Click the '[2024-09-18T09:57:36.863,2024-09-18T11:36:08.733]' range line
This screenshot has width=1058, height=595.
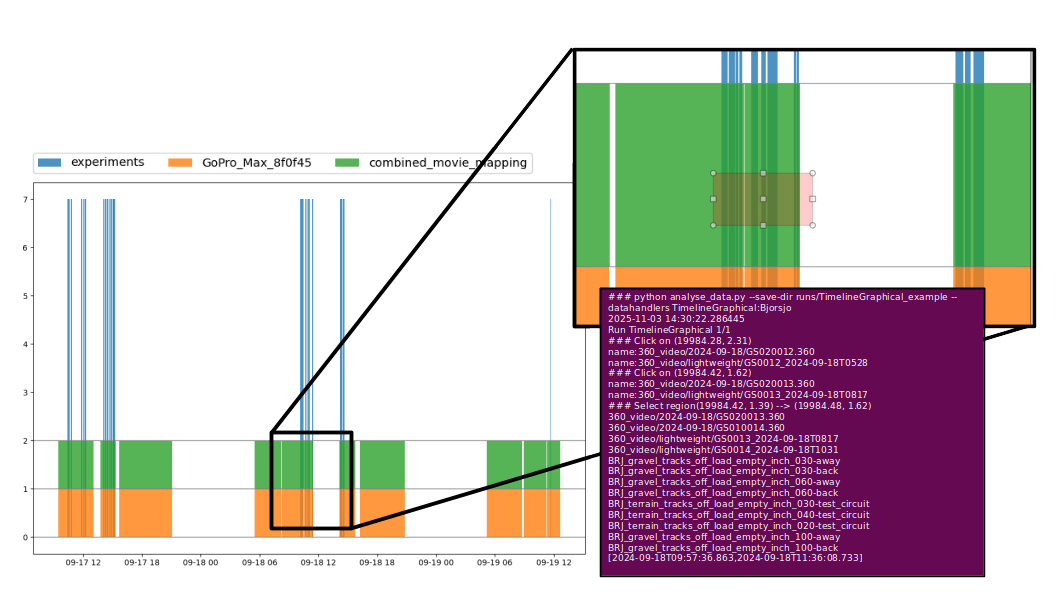pyautogui.click(x=735, y=558)
